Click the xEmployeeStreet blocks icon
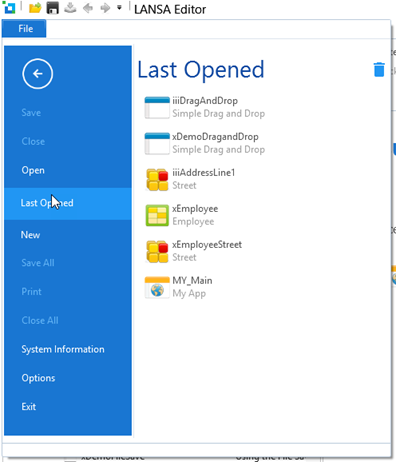 coord(157,251)
